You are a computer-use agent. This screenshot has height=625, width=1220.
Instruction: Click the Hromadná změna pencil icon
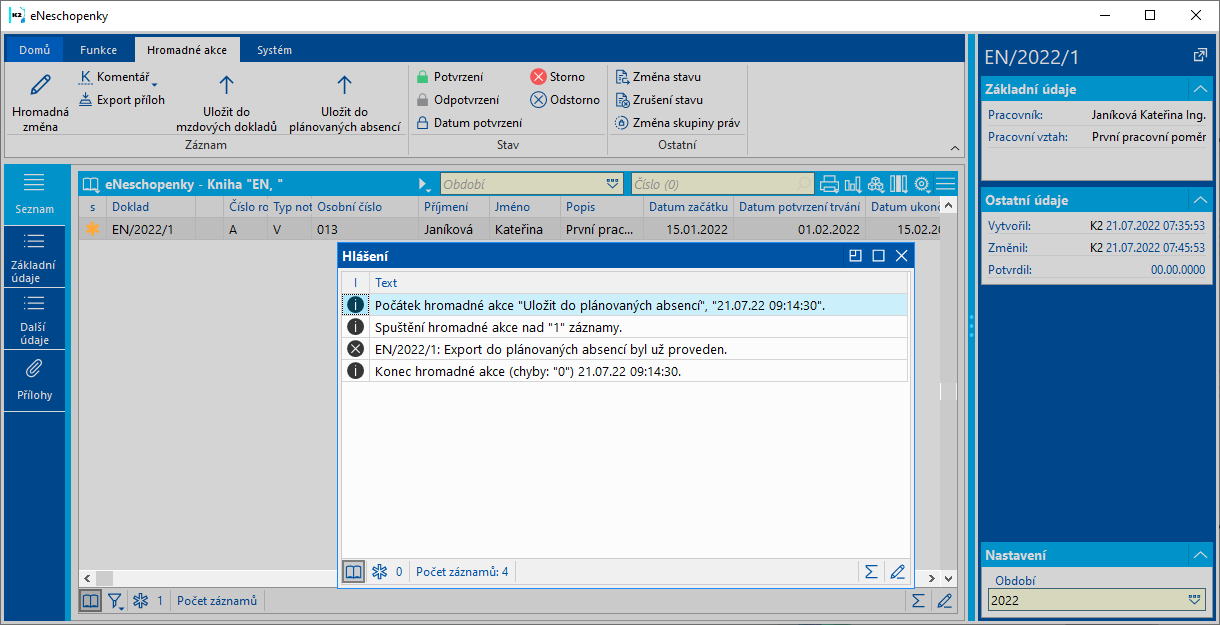tap(40, 85)
